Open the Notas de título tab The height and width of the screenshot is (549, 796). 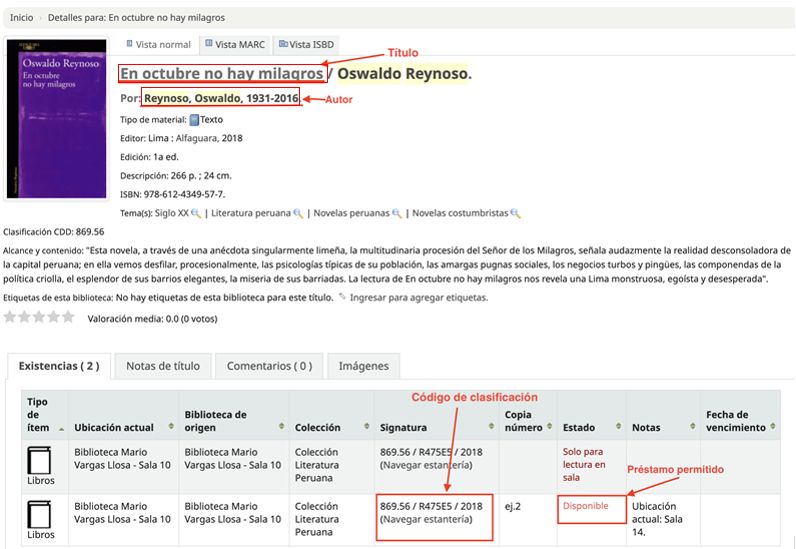point(162,366)
